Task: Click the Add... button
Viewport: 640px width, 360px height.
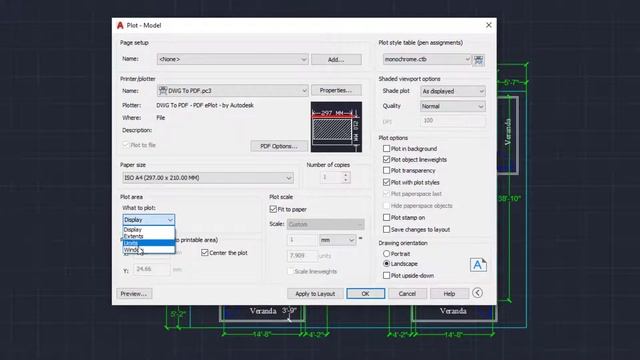Action: point(336,60)
